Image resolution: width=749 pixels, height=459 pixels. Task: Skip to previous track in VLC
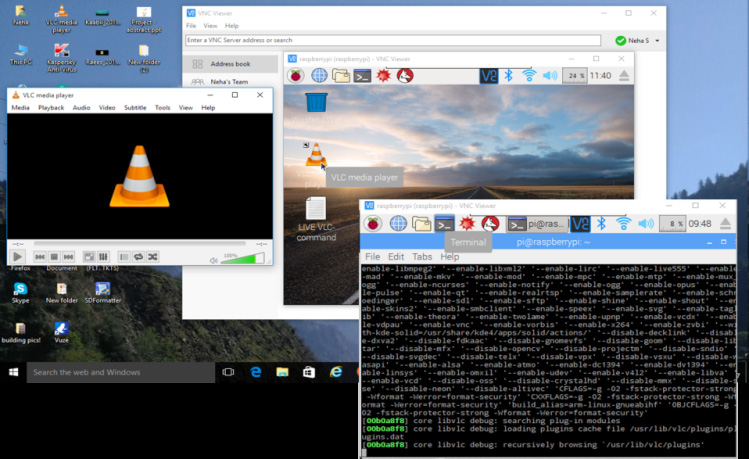click(x=40, y=257)
